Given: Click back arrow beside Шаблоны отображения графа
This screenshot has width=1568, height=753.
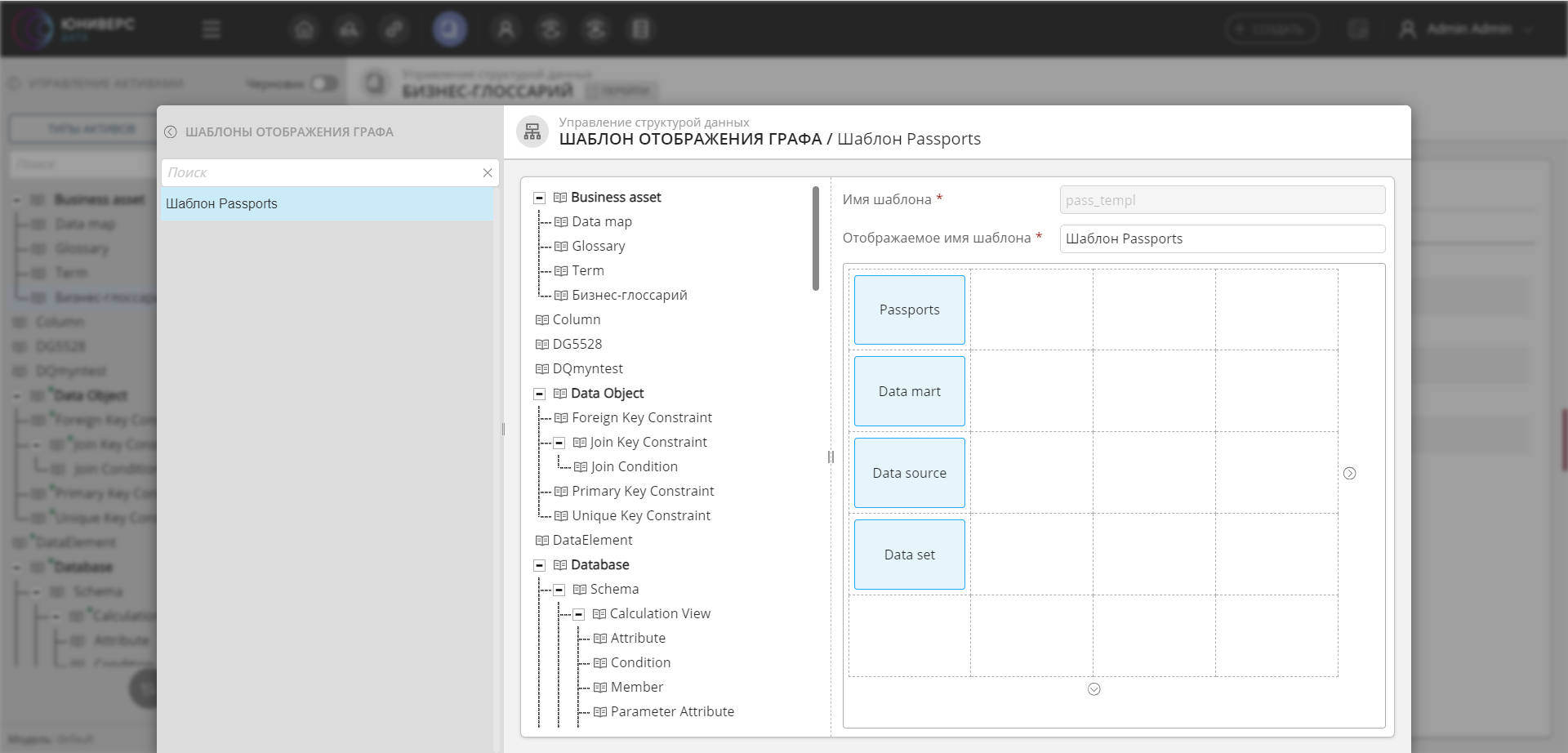Looking at the screenshot, I should (170, 132).
